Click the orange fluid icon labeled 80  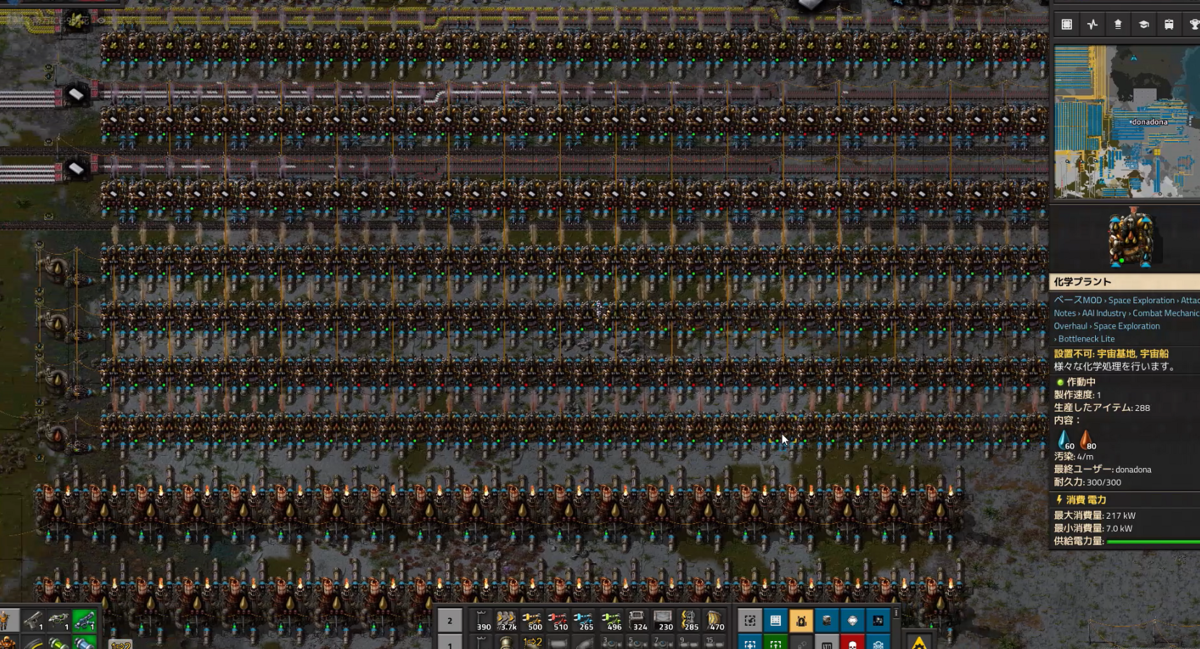[x=1086, y=439]
